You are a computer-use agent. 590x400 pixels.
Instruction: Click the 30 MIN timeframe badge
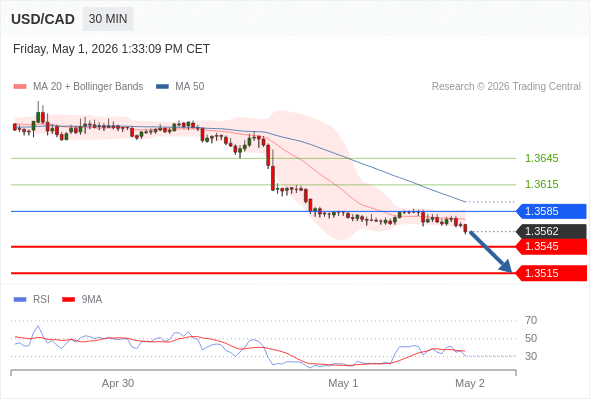click(x=108, y=19)
